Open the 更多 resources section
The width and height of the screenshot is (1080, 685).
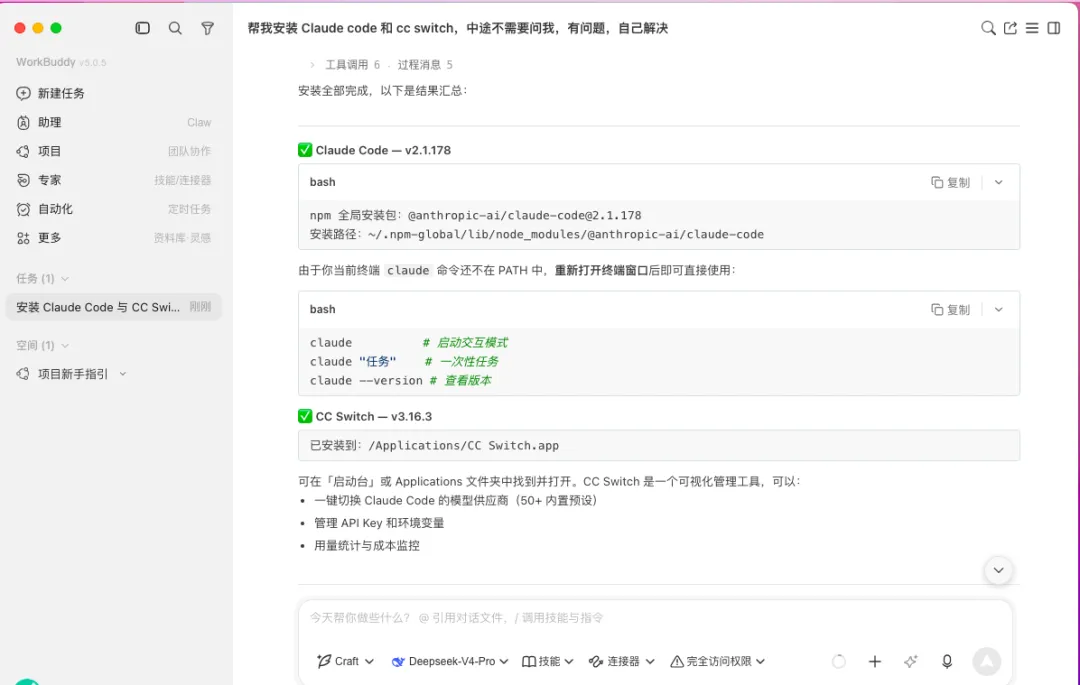pyautogui.click(x=114, y=238)
